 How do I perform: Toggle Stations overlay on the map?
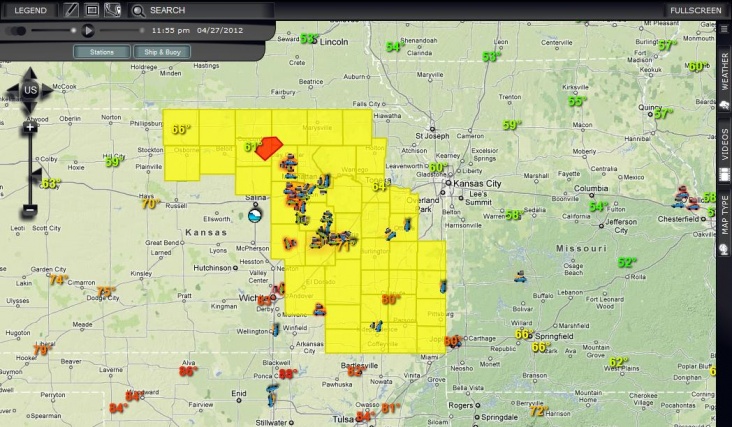(102, 51)
